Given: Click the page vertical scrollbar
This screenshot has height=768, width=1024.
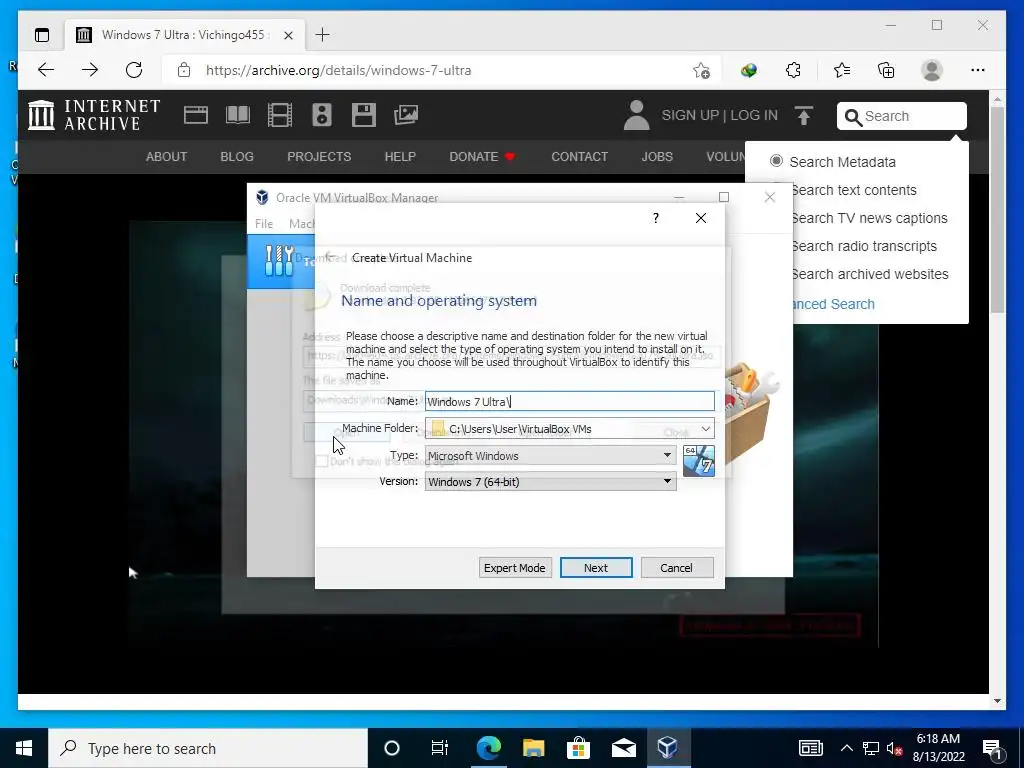Looking at the screenshot, I should tap(997, 209).
